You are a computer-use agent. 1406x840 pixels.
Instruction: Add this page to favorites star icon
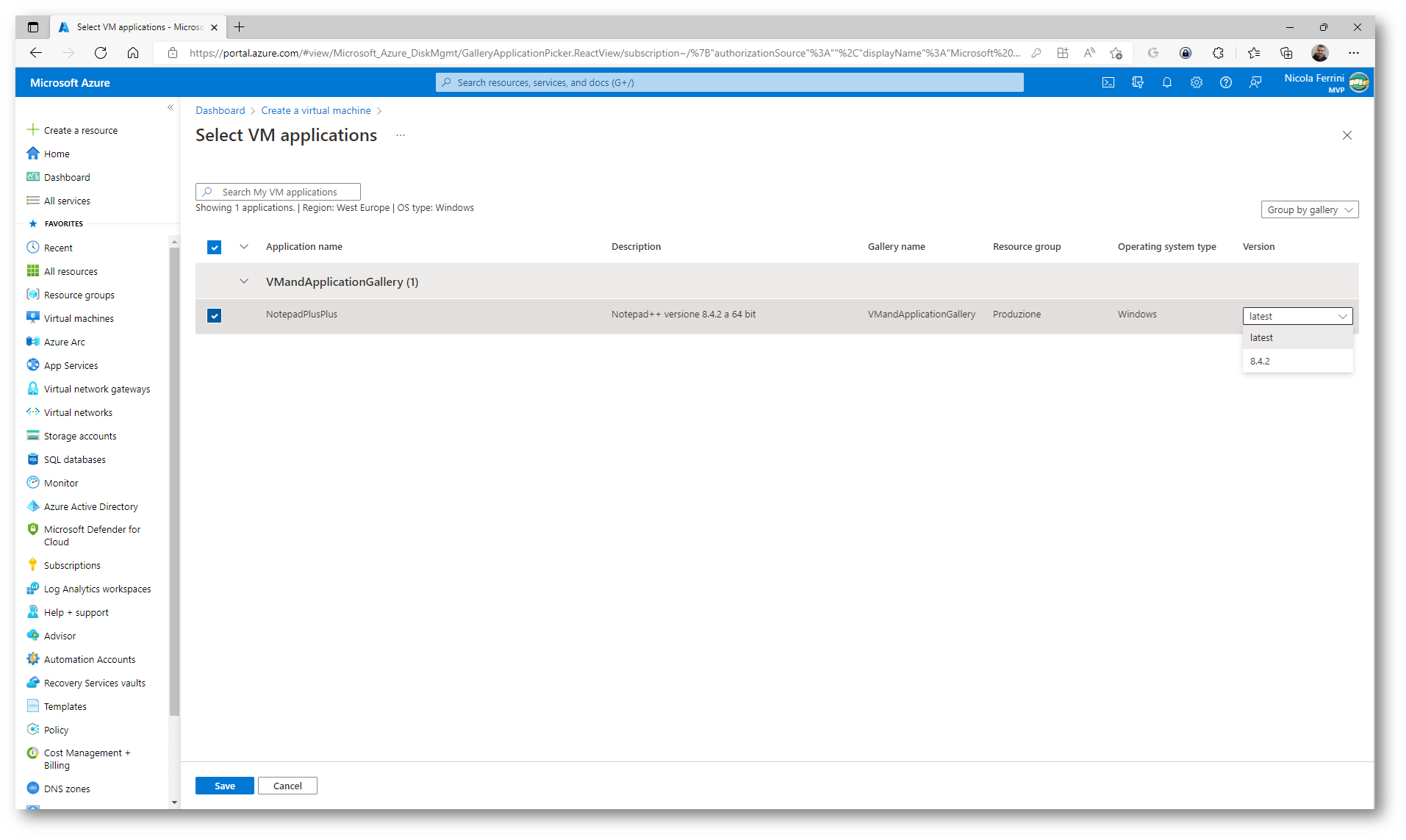click(x=1116, y=53)
